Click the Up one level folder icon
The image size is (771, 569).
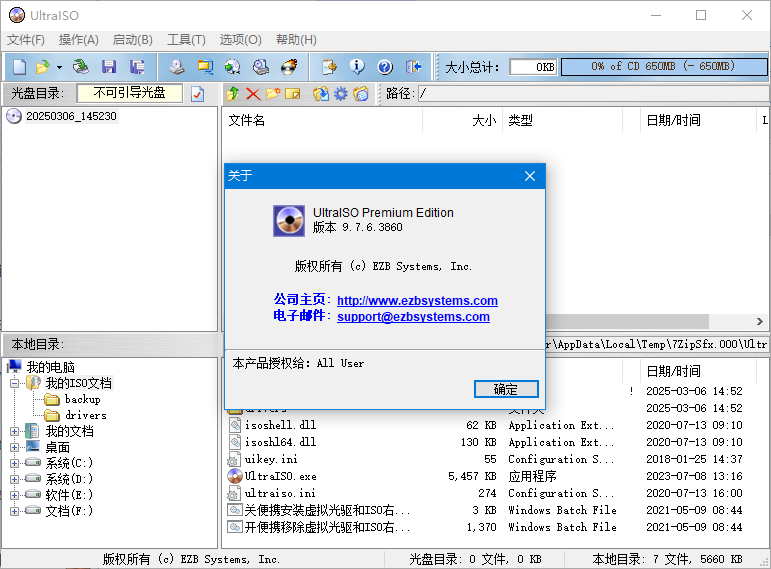(233, 93)
